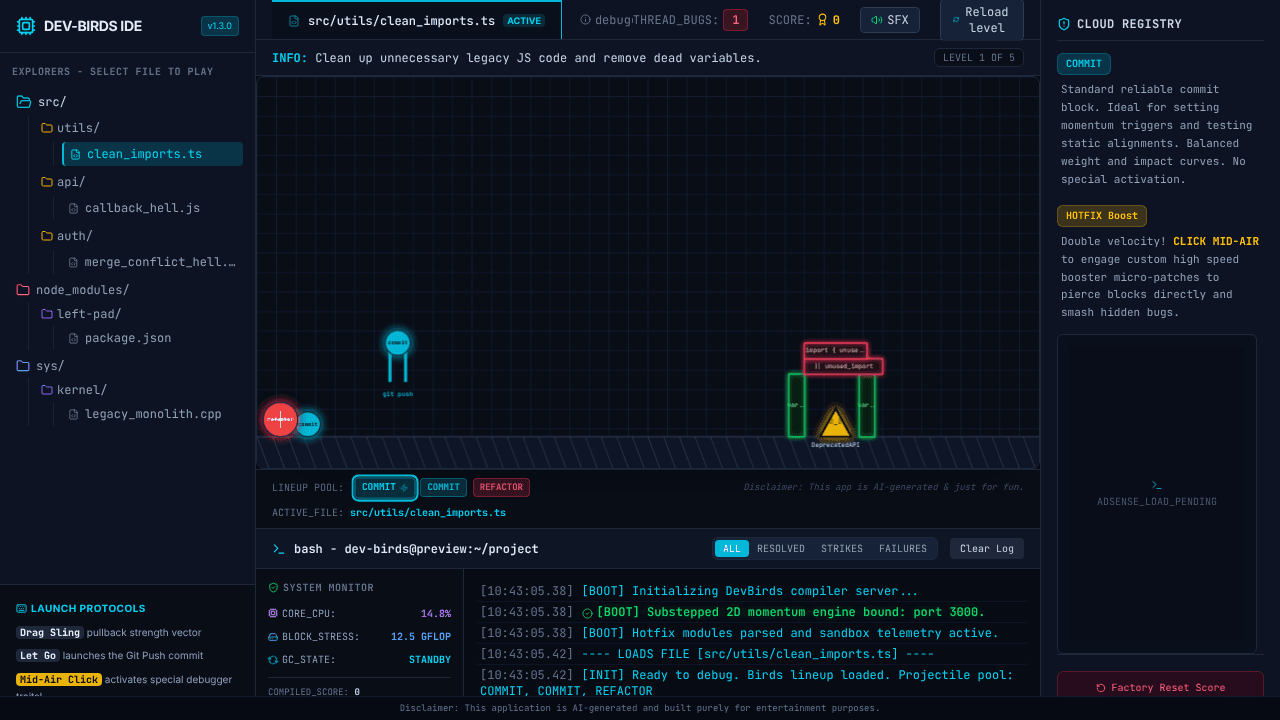Viewport: 1280px width, 720px height.
Task: Click the green check BOOT log icon
Action: [587, 613]
